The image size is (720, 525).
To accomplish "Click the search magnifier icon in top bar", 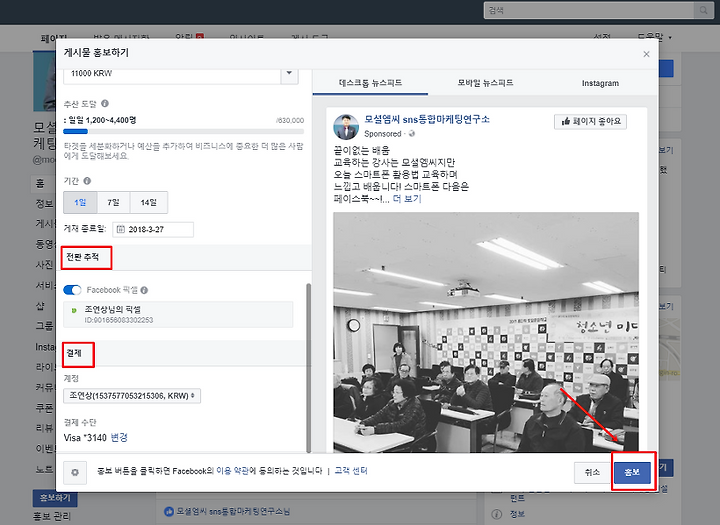I will [x=703, y=10].
